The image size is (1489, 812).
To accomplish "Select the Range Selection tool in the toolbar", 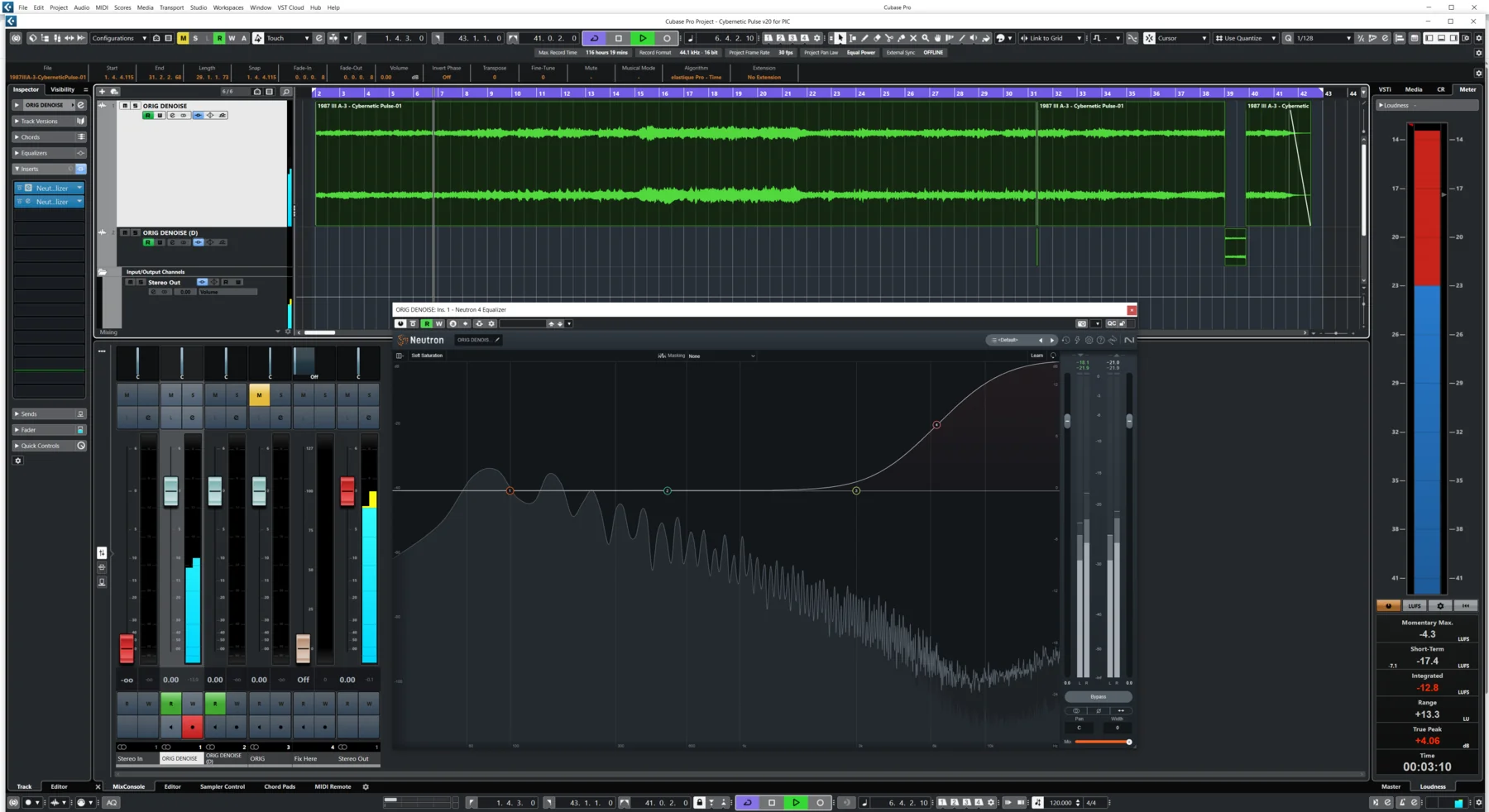I will tap(853, 38).
